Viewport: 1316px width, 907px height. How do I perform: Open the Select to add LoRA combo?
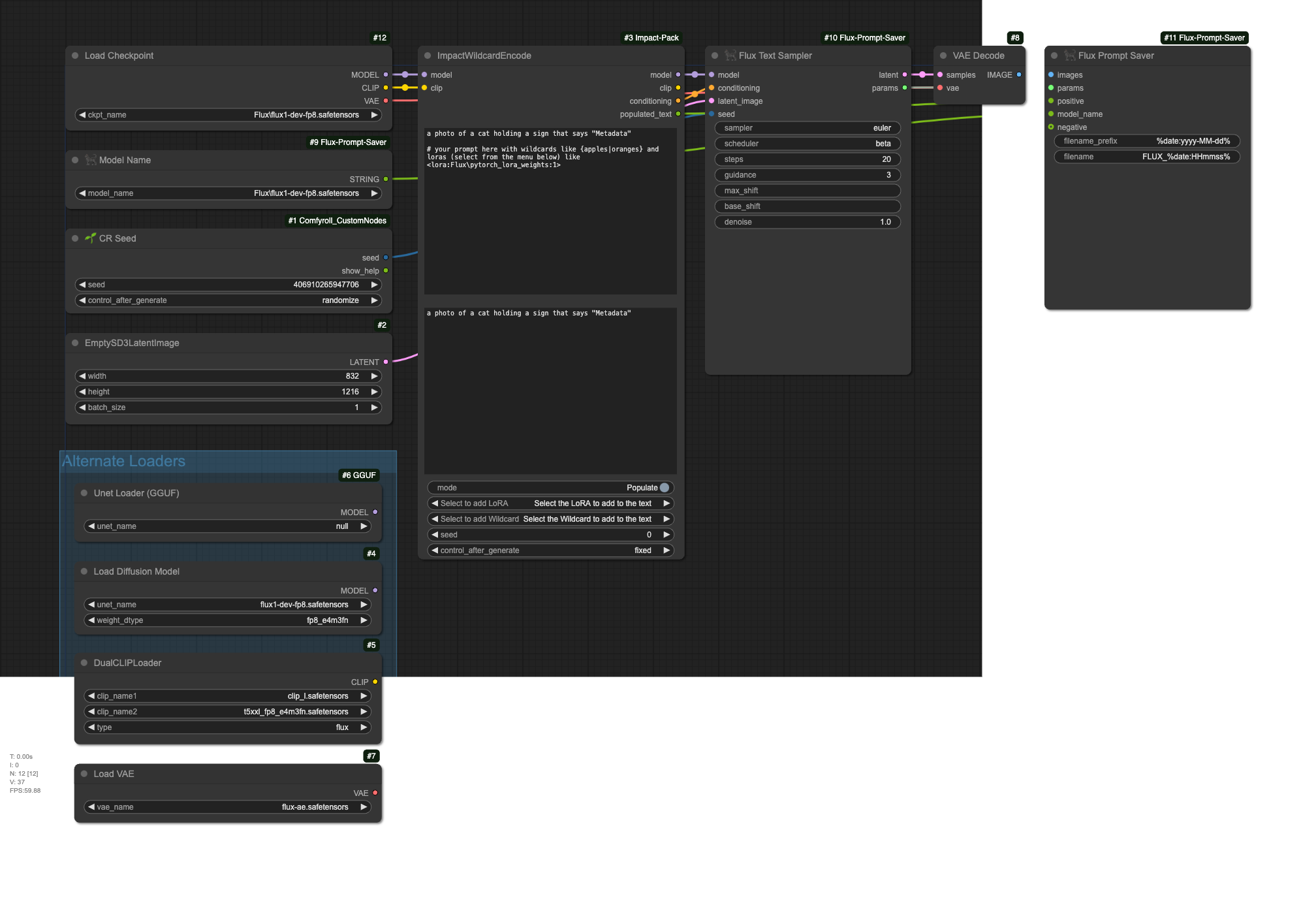(550, 503)
